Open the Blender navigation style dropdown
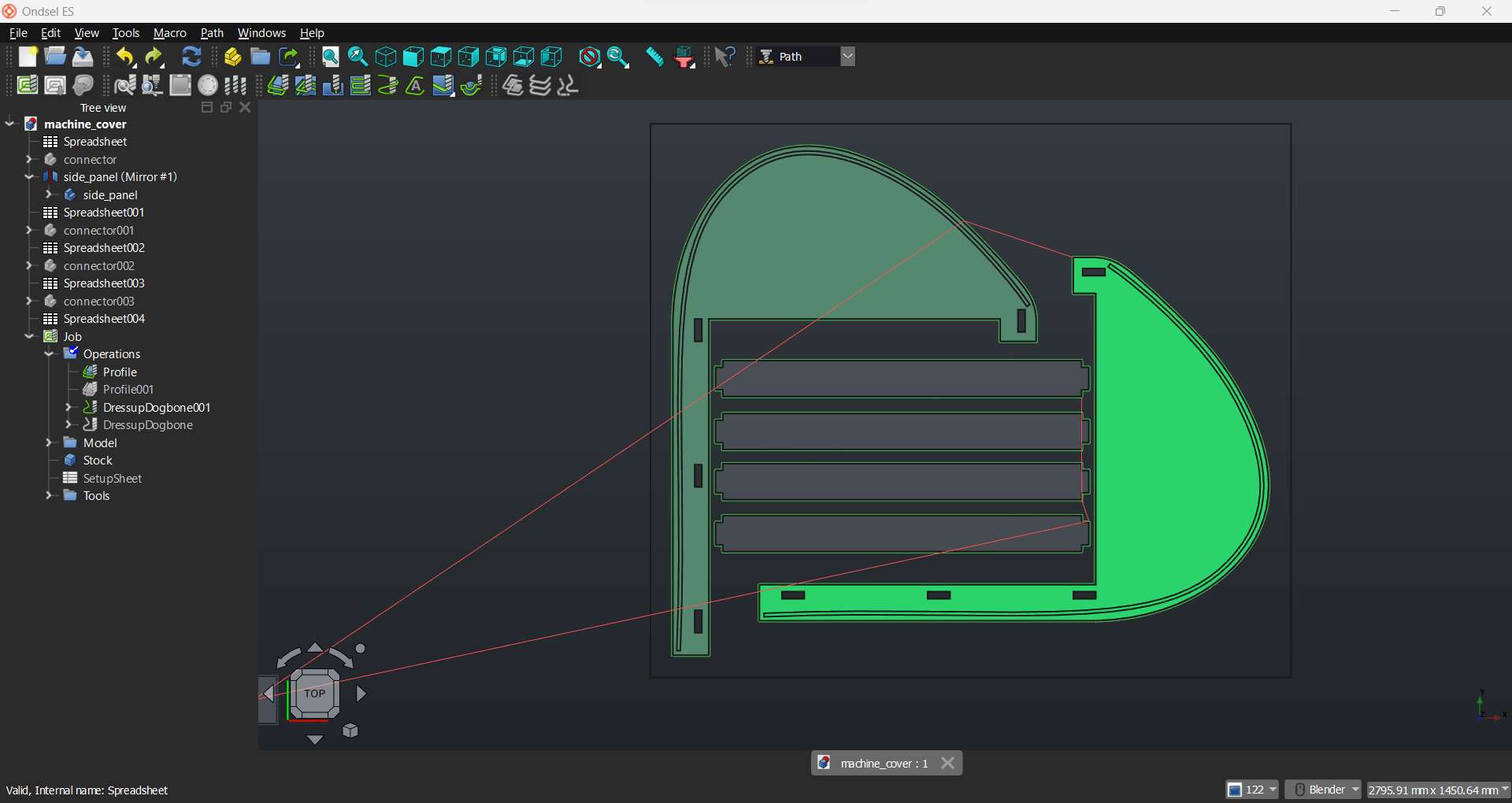 pyautogui.click(x=1327, y=790)
